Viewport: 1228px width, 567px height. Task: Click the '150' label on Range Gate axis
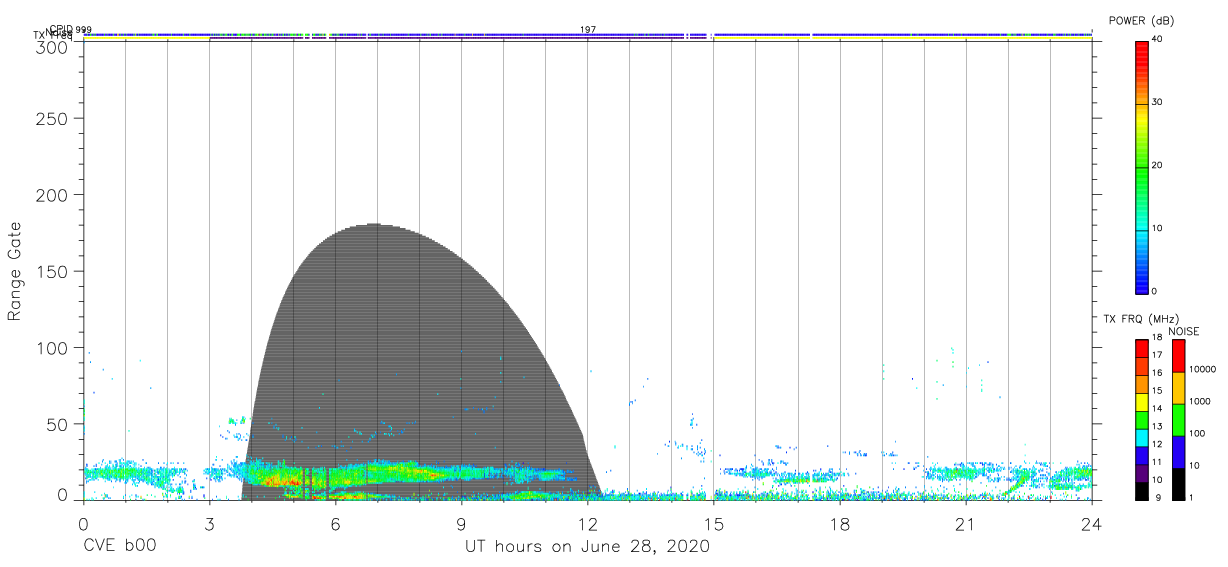point(52,271)
